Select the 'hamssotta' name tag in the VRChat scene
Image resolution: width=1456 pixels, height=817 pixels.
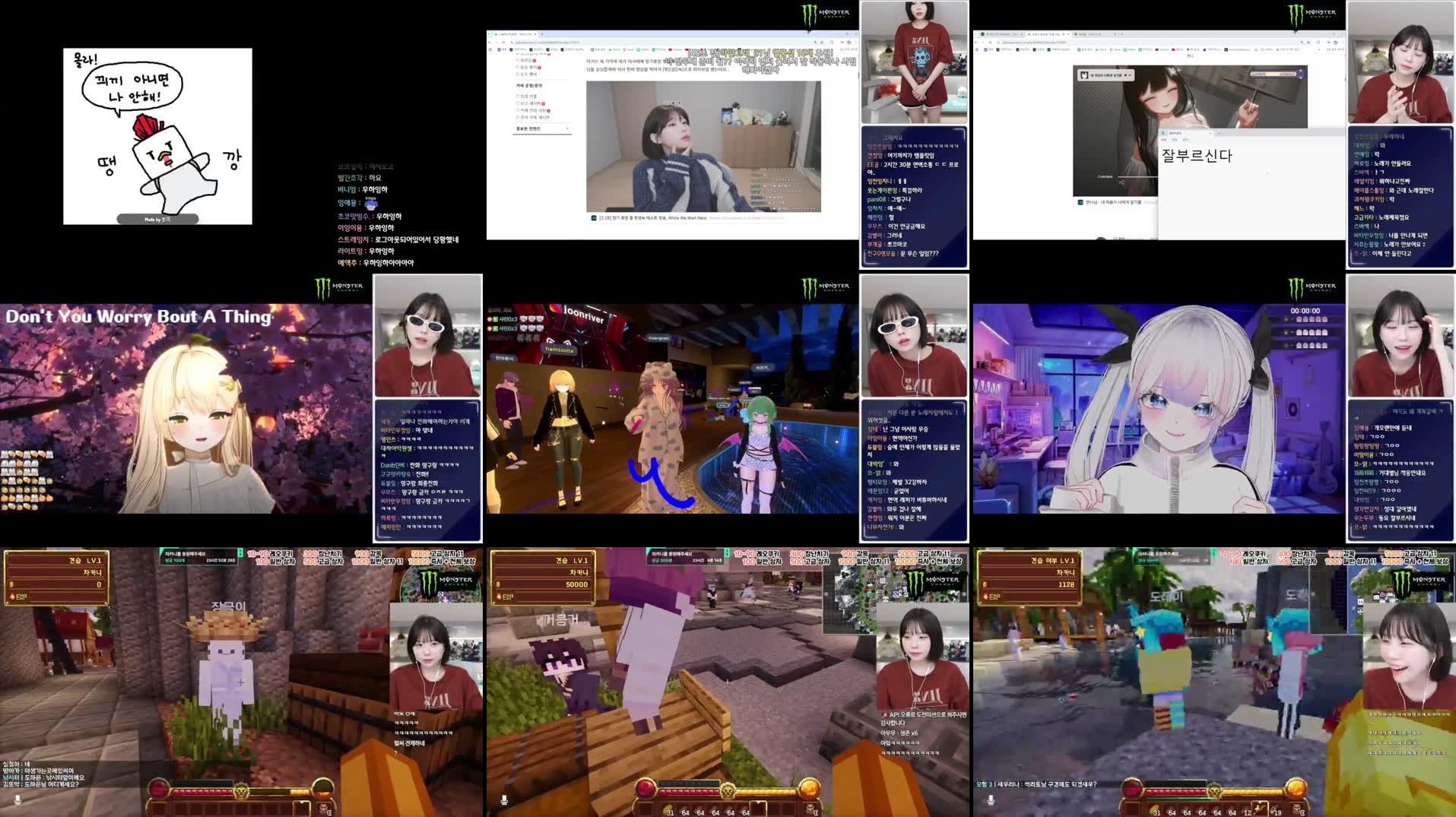[x=560, y=350]
